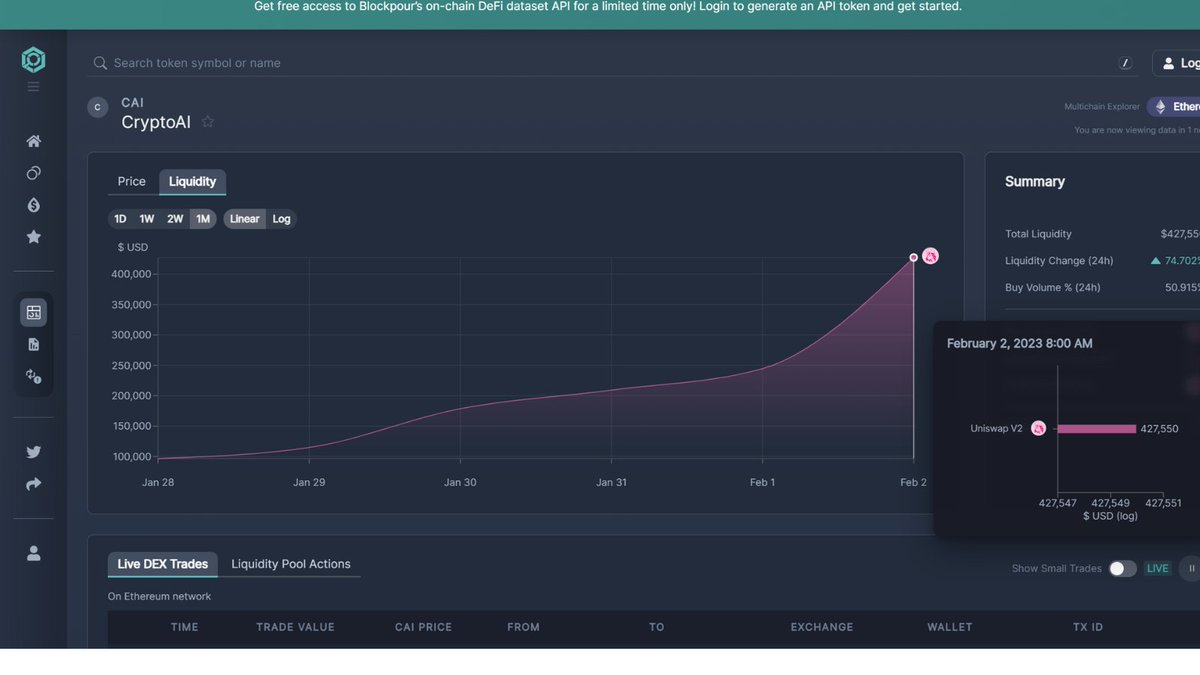Viewport: 1200px width, 675px height.
Task: Expand the sidebar hamburger menu
Action: (33, 84)
